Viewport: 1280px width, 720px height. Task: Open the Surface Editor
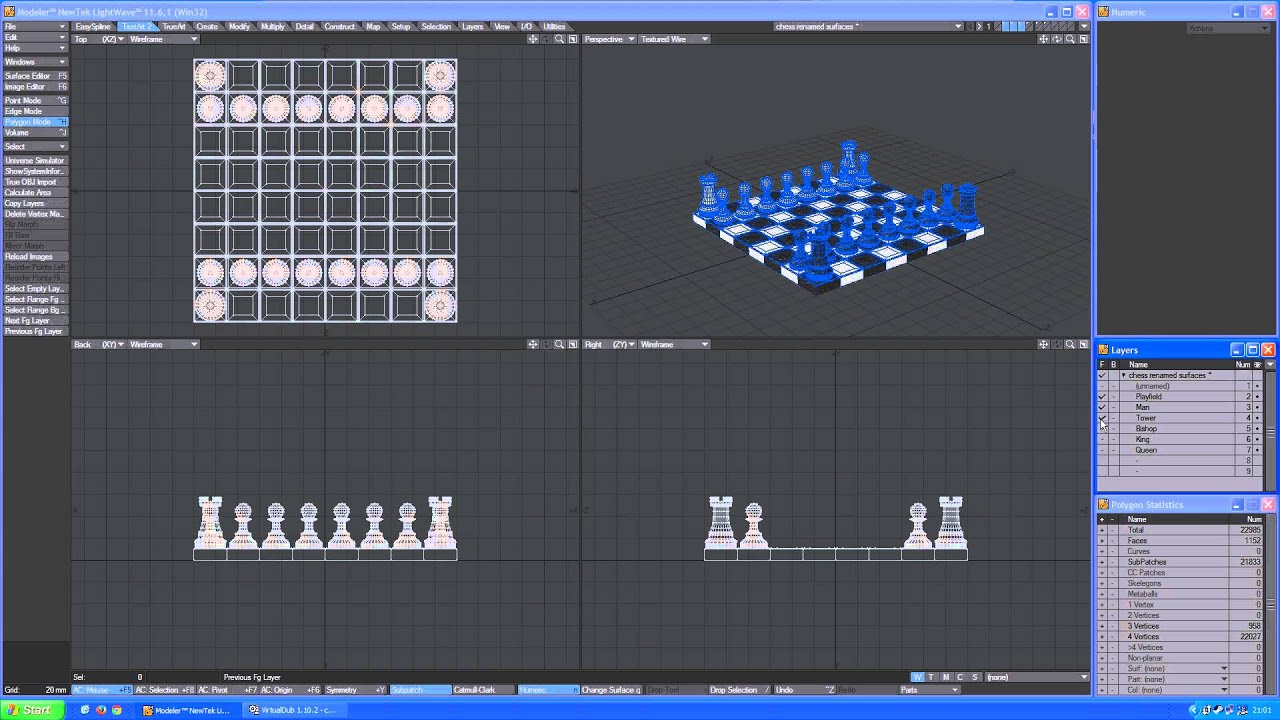click(35, 76)
